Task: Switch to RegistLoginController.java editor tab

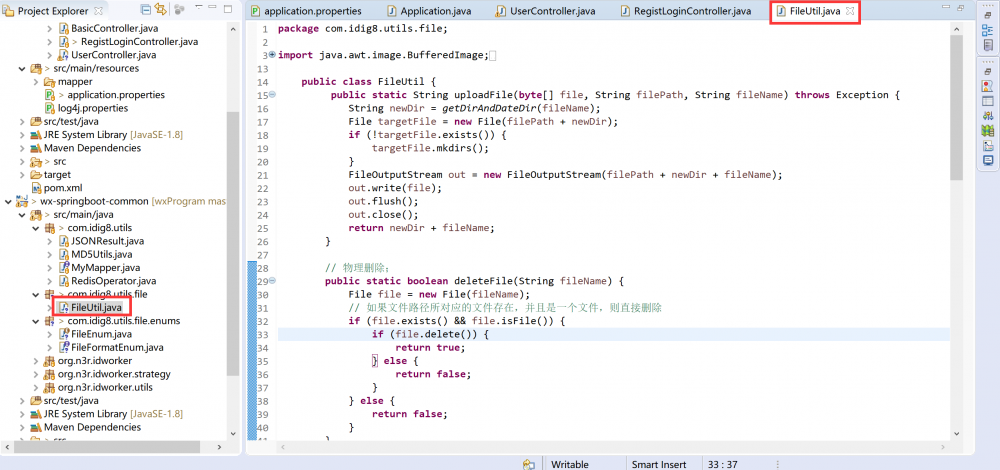Action: coord(687,11)
